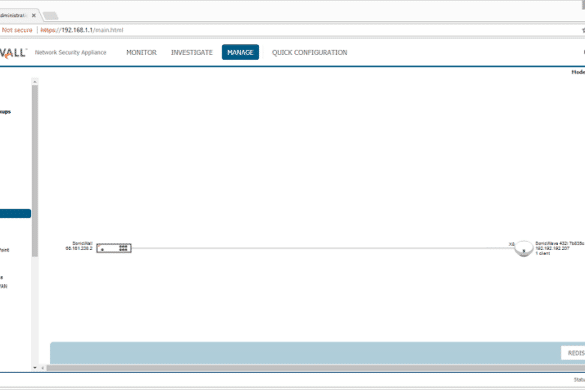Click the sidebar vertical scrollbar thumb
585x390 pixels.
(x=35, y=171)
